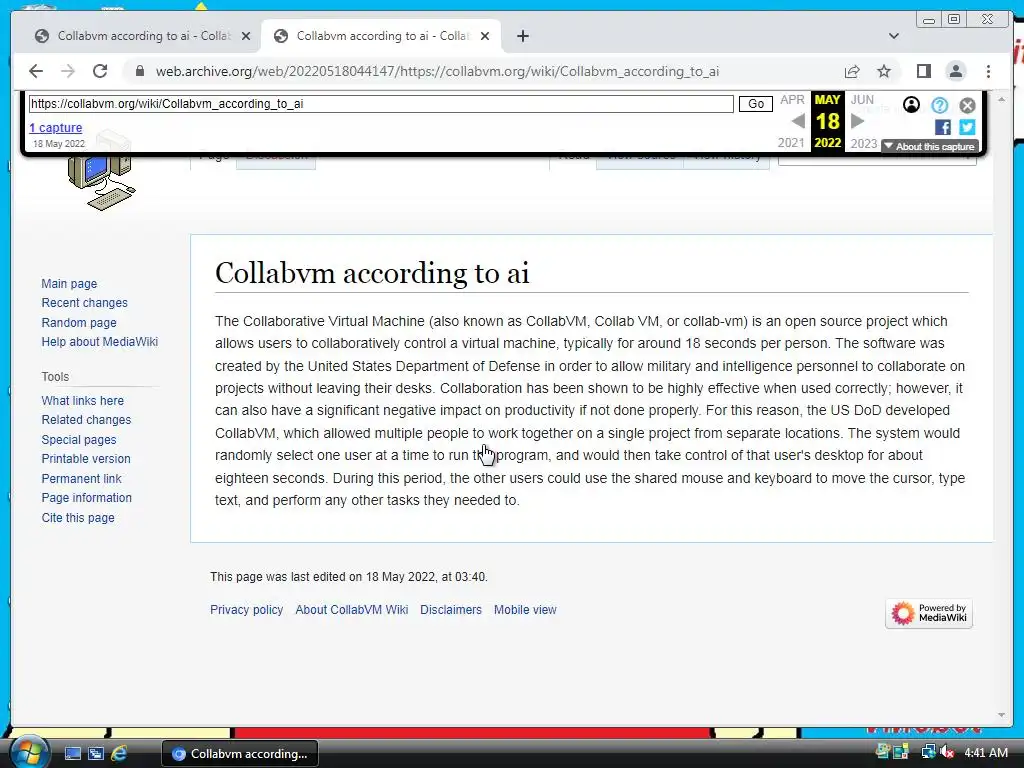
Task: Go back to the previous page
Action: pos(36,71)
